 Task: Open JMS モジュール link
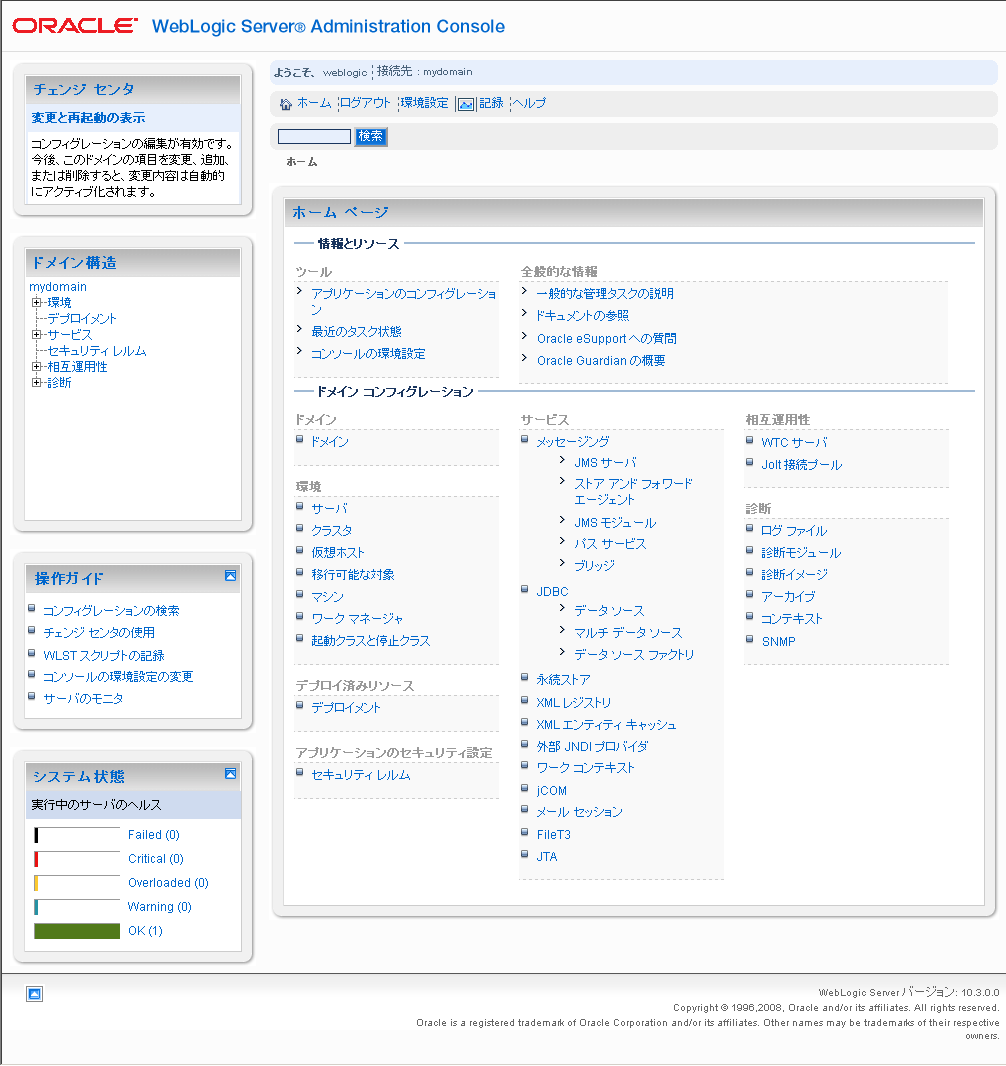pyautogui.click(x=615, y=523)
